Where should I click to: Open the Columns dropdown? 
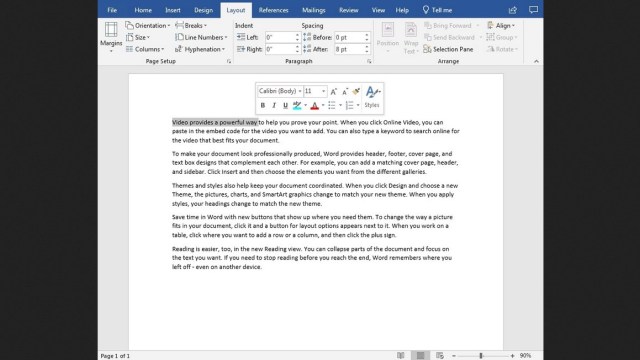click(x=145, y=49)
